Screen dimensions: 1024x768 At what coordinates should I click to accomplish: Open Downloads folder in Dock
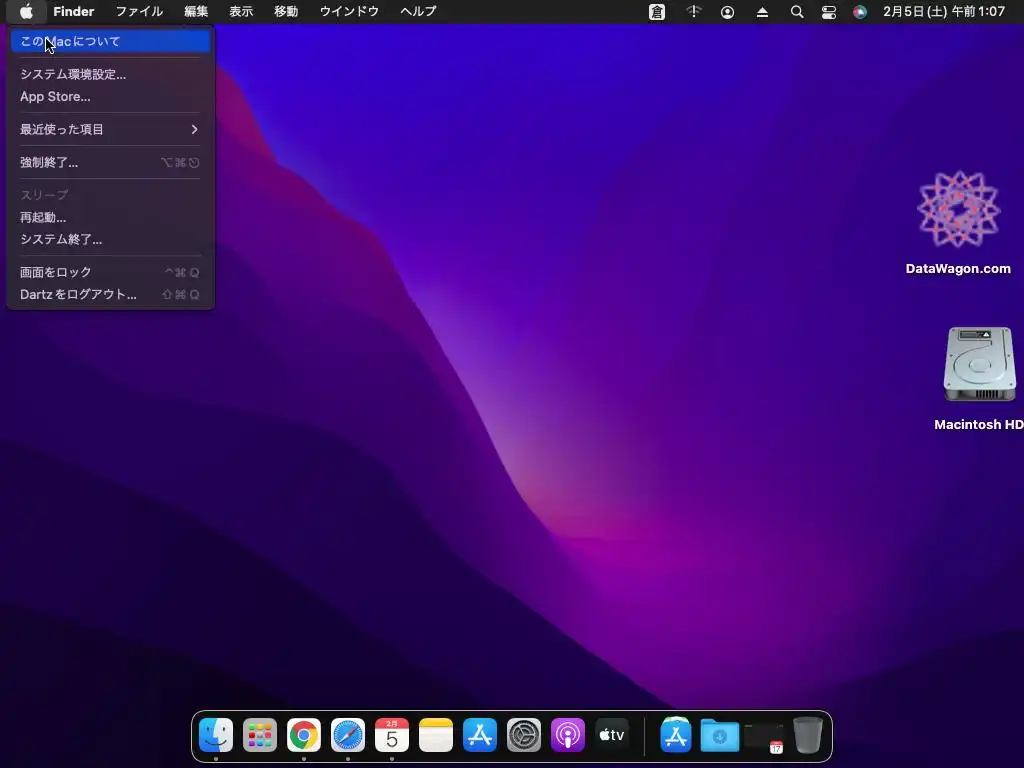720,736
